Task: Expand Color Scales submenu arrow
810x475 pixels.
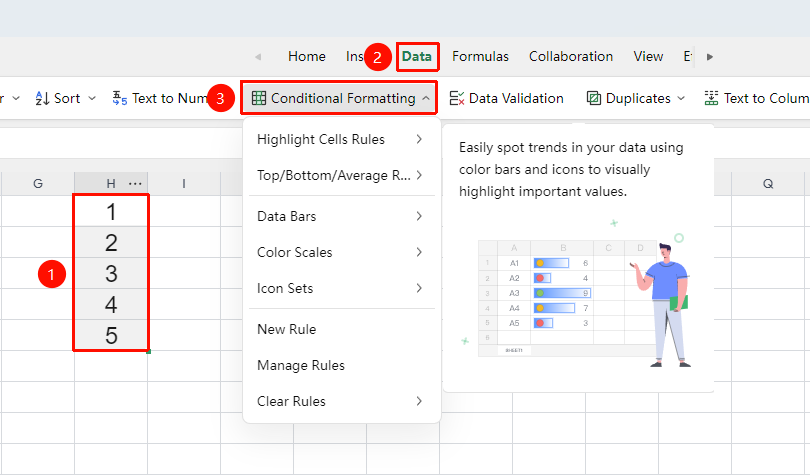Action: [x=419, y=252]
